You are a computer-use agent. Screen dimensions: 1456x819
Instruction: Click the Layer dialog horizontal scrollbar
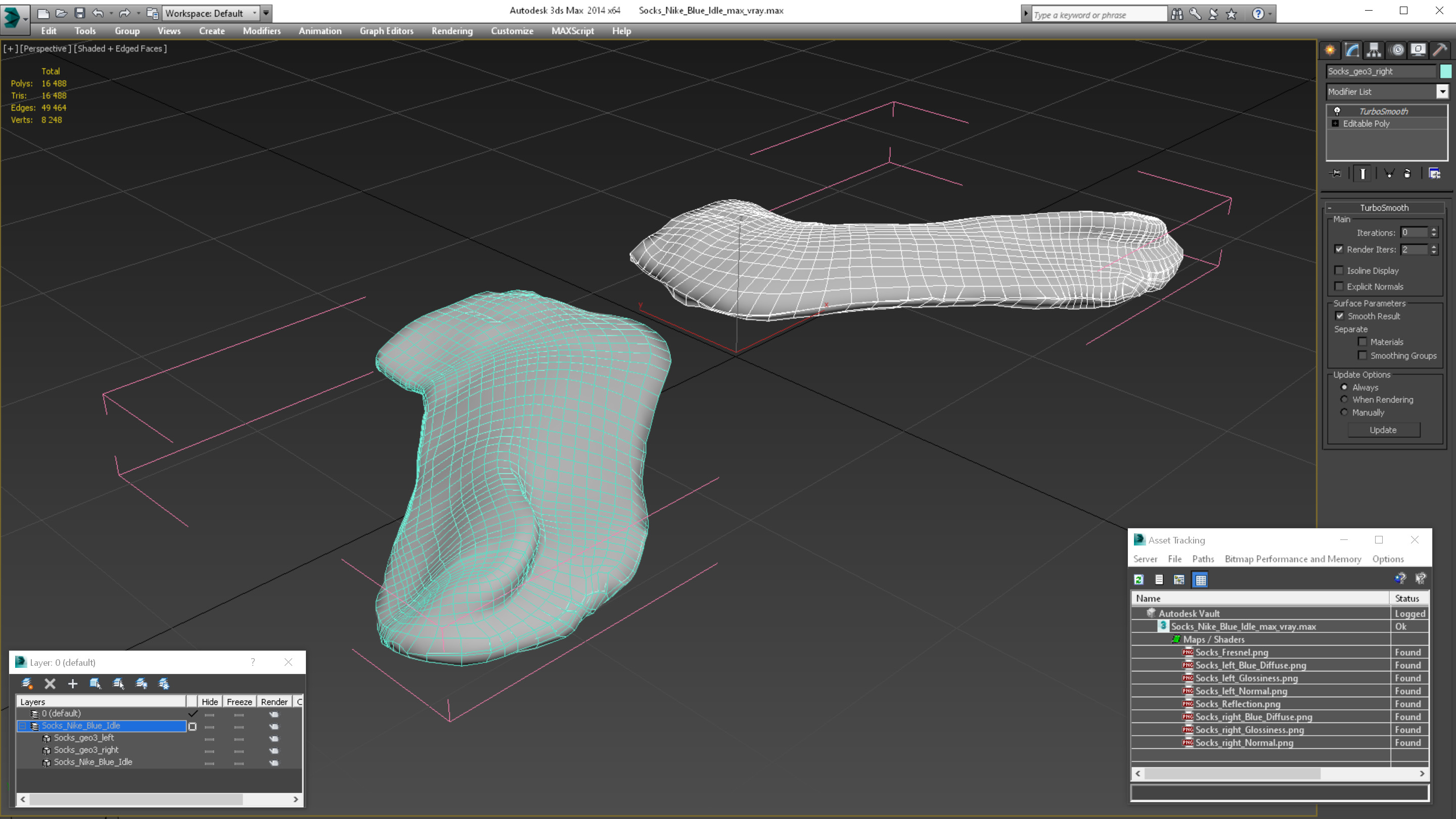(159, 799)
